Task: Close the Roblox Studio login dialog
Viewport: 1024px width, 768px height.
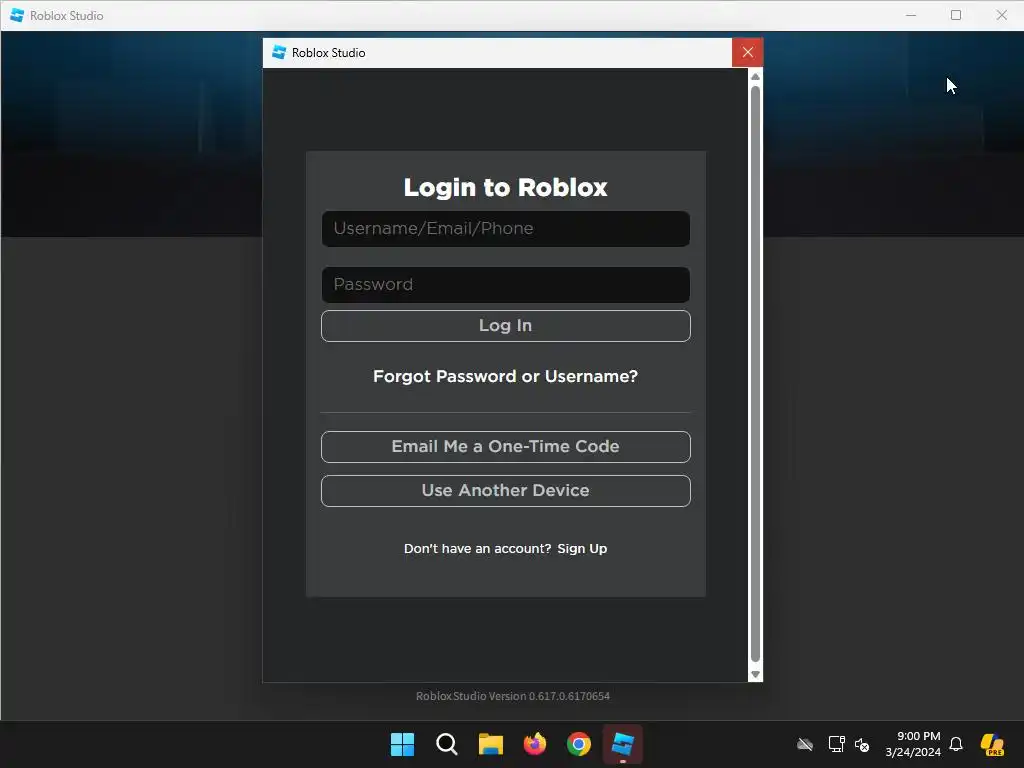Action: pyautogui.click(x=748, y=52)
